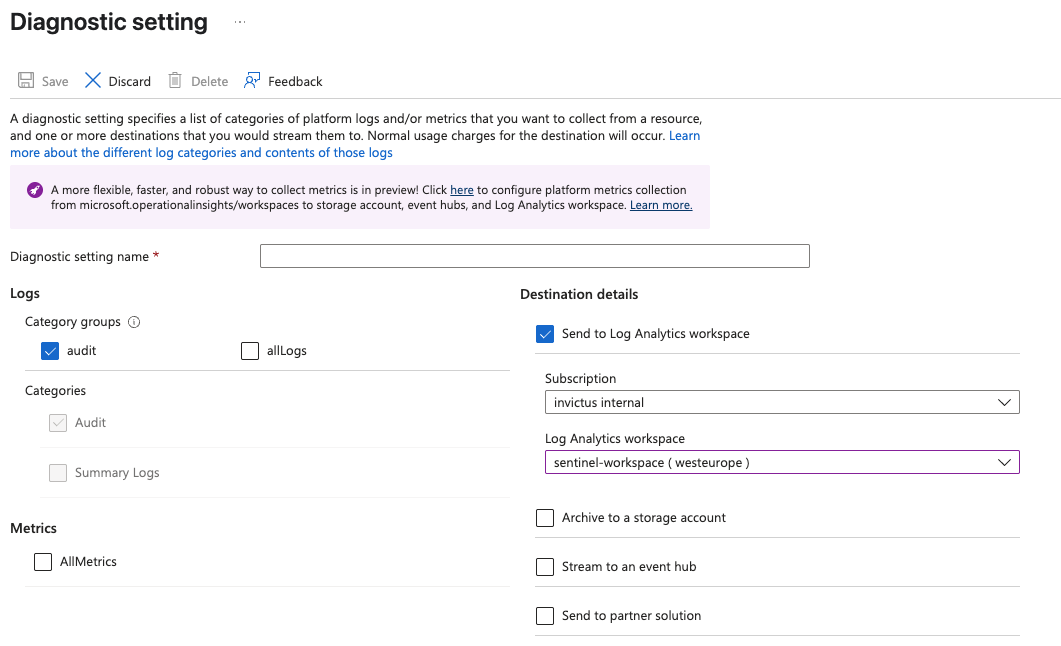Open the log categories documentation link
Screen dimensions: 1061x646
click(201, 153)
